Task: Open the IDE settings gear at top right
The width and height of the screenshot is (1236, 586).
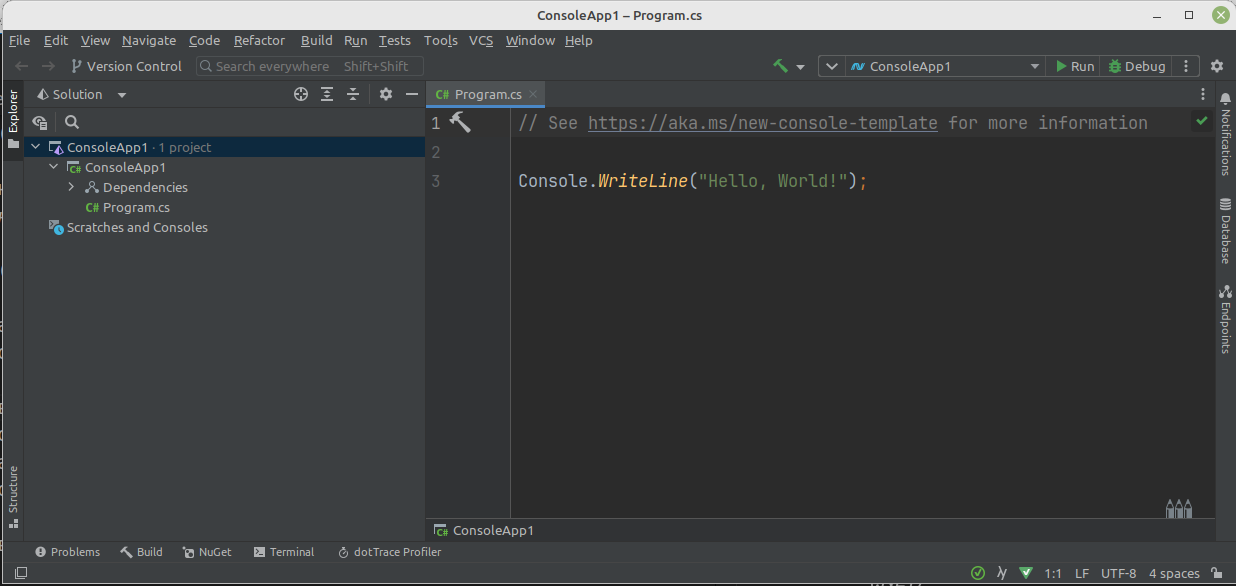Action: [1216, 66]
